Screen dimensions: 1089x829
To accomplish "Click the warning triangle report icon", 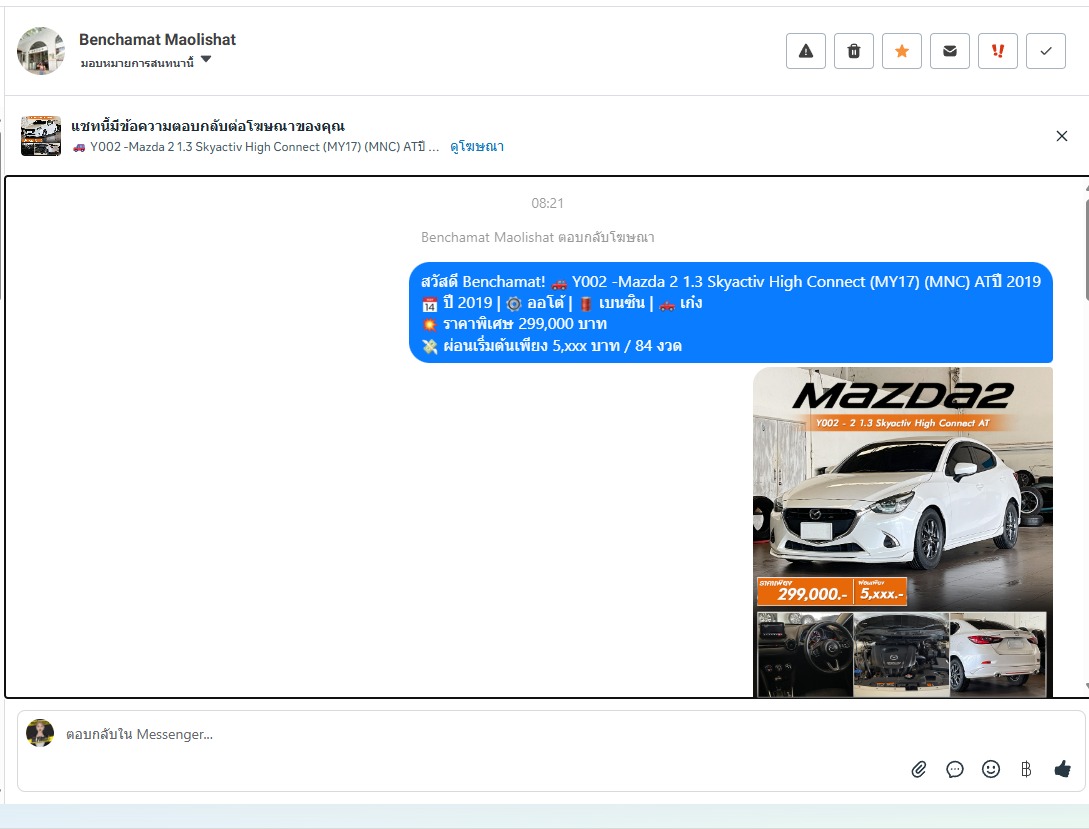I will (806, 51).
